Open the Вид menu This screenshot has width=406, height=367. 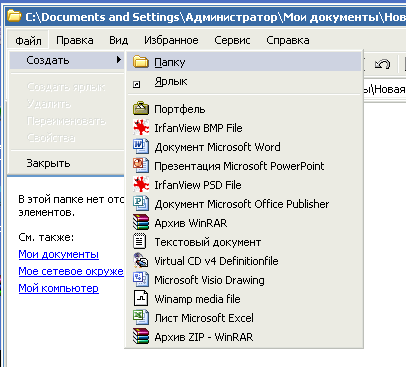pos(118,40)
